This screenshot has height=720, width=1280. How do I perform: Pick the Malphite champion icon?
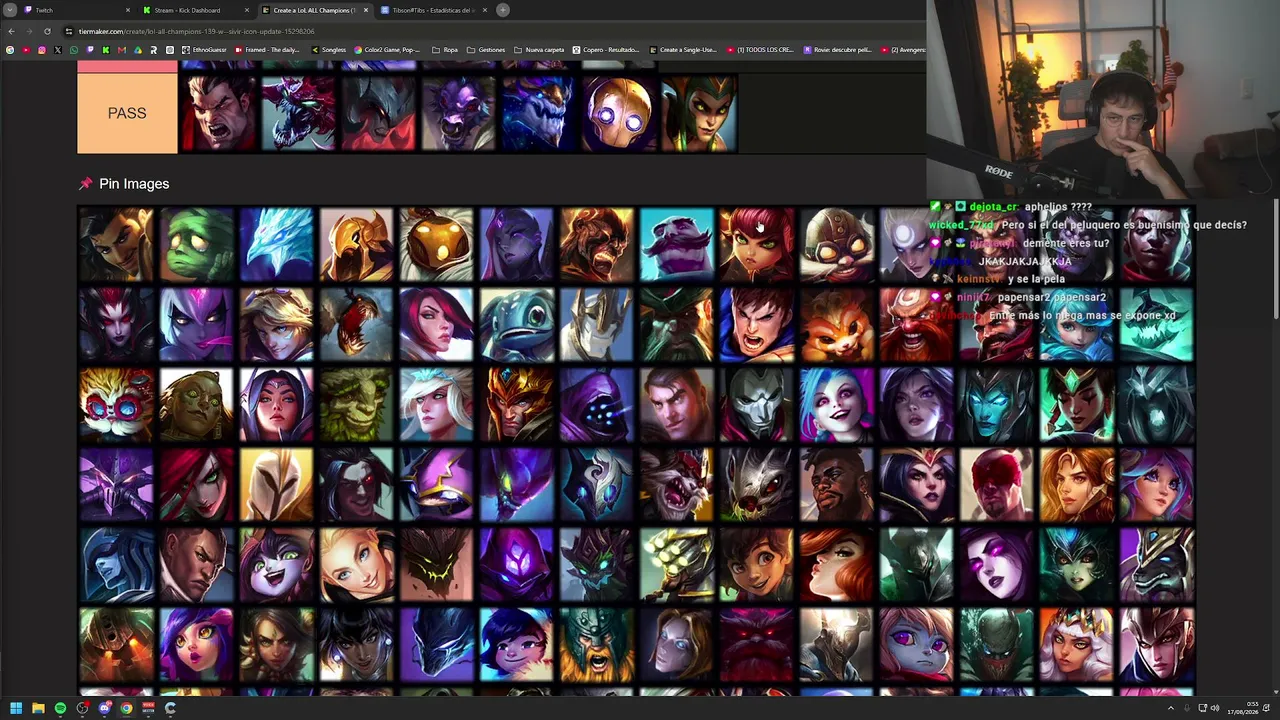click(x=437, y=564)
